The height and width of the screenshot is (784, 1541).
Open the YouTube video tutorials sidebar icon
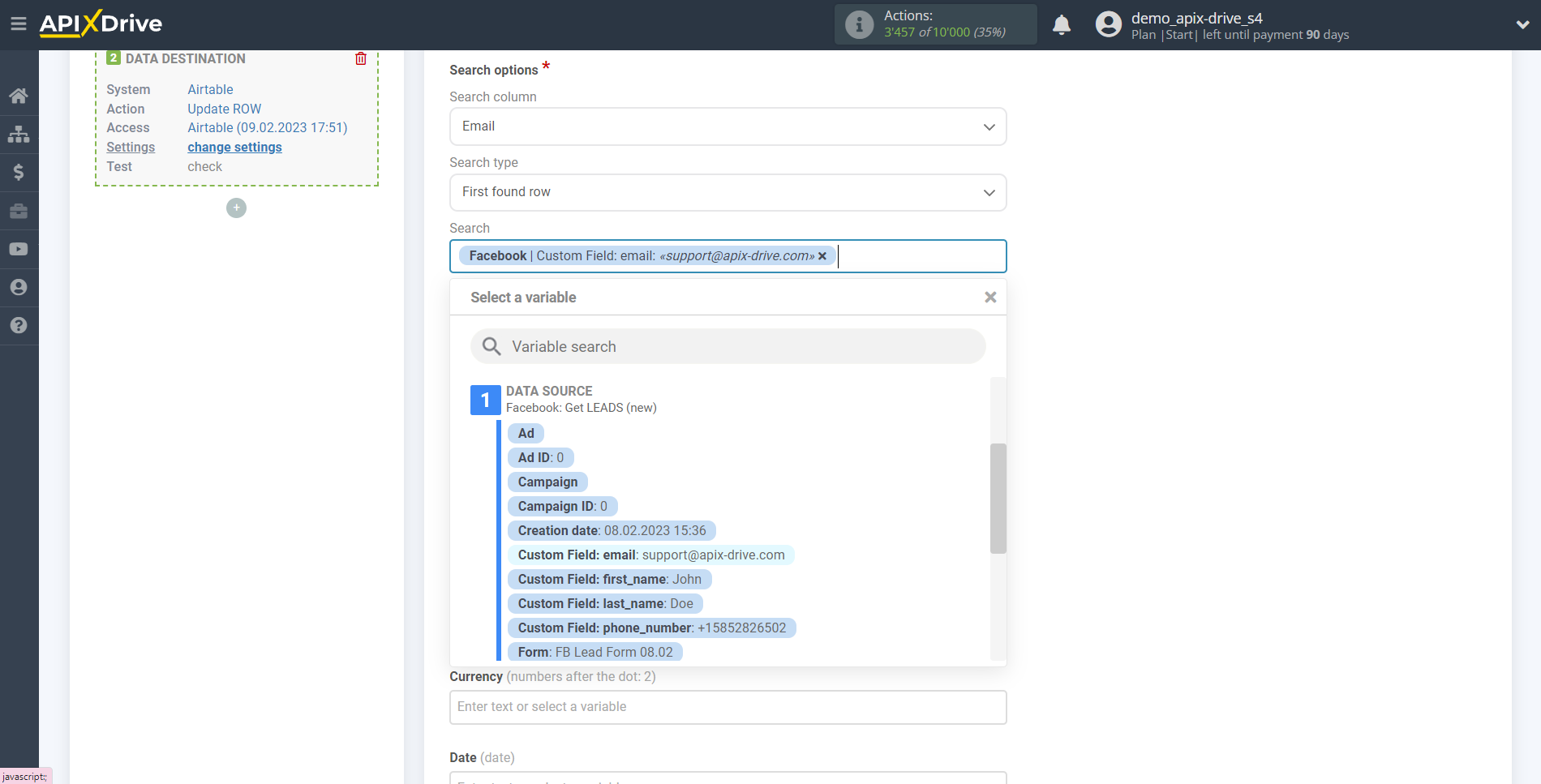(19, 249)
